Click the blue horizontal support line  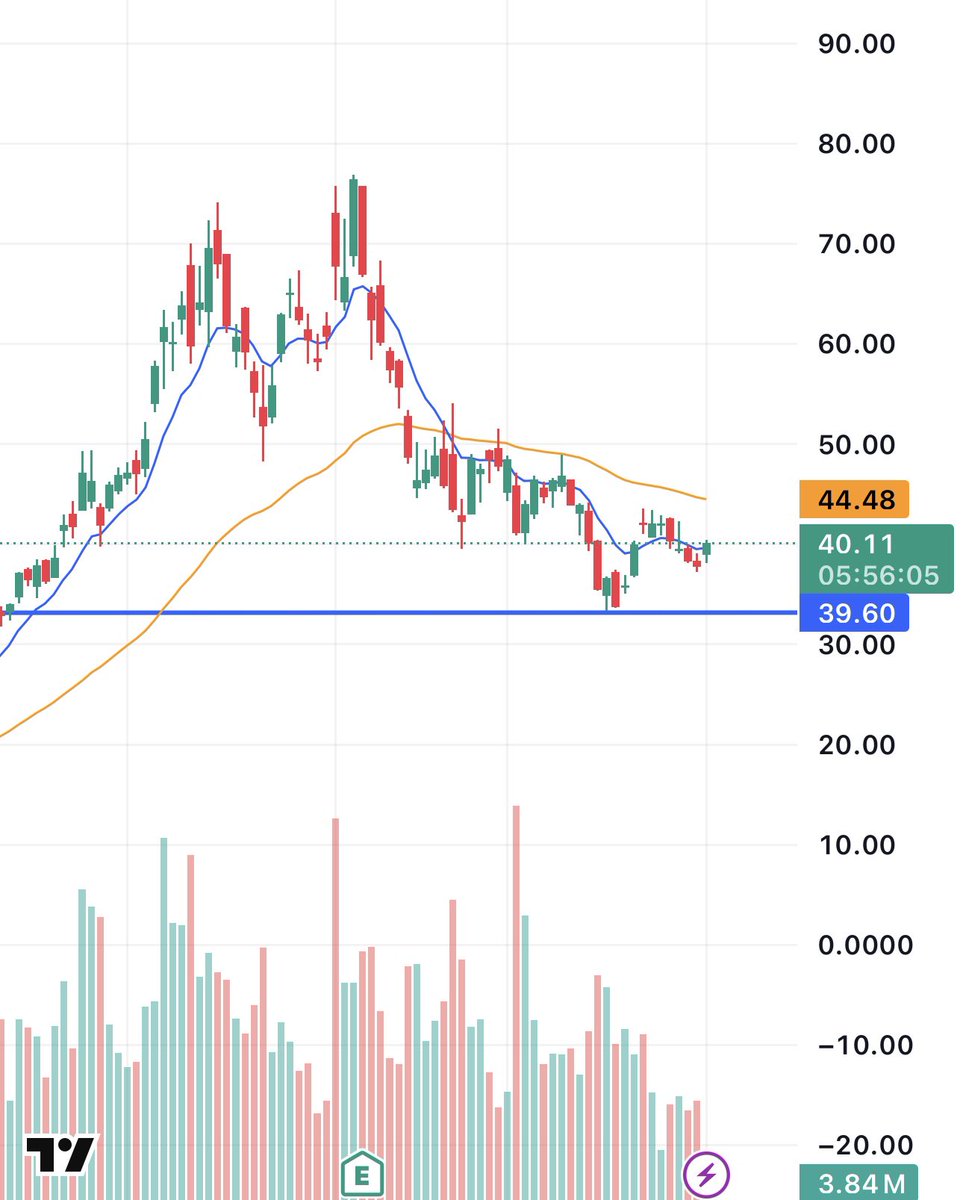click(x=400, y=612)
